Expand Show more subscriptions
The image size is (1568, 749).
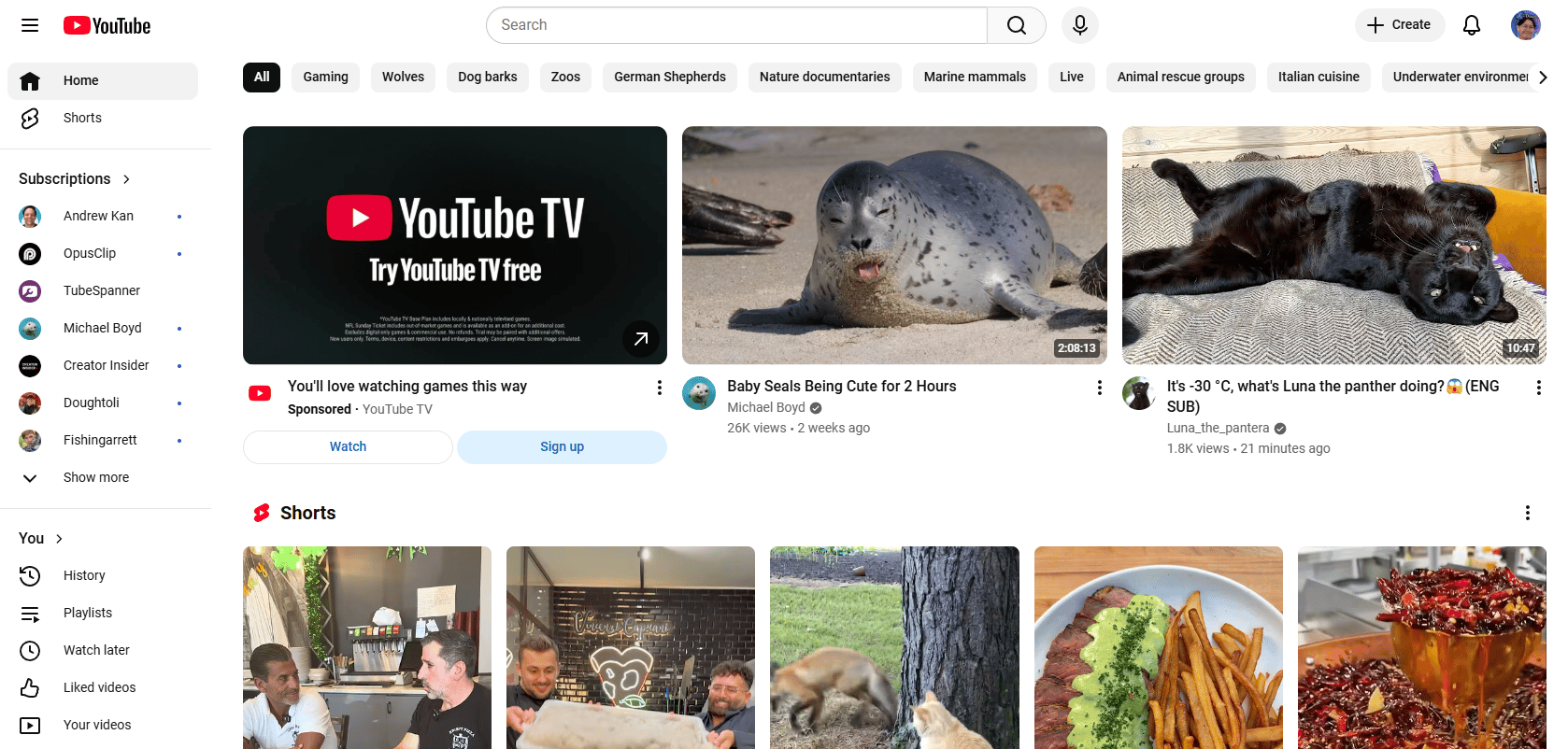pyautogui.click(x=95, y=477)
